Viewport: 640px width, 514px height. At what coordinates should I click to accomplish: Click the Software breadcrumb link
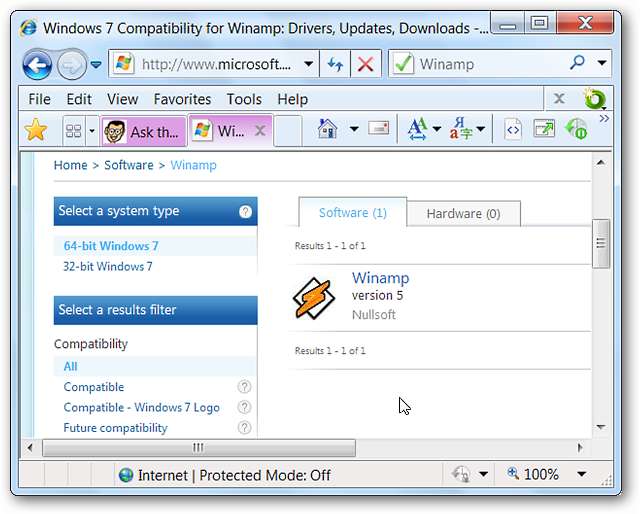click(129, 165)
